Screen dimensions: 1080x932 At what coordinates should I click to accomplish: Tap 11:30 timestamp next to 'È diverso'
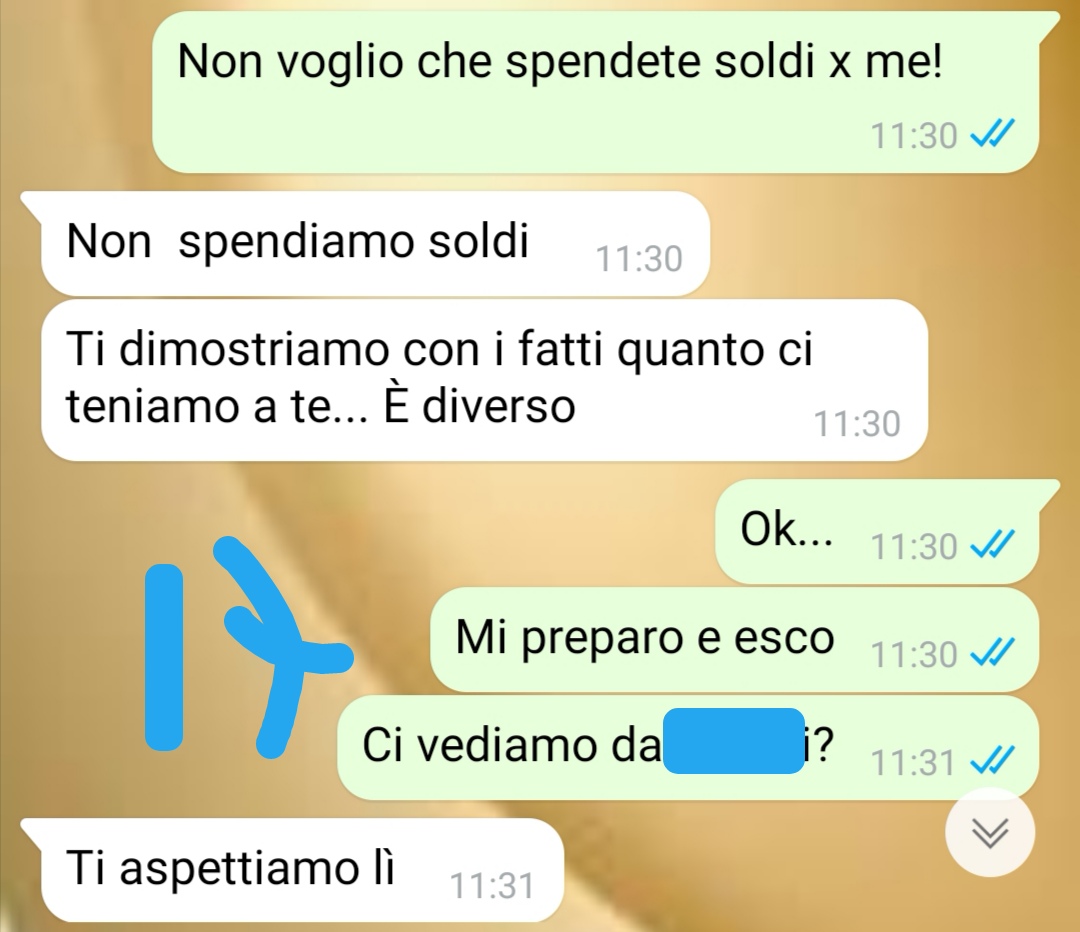point(857,424)
